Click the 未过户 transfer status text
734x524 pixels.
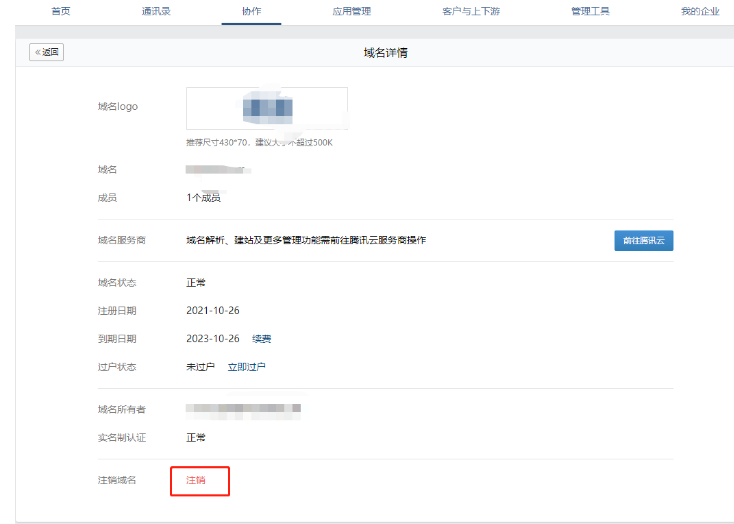pos(200,367)
